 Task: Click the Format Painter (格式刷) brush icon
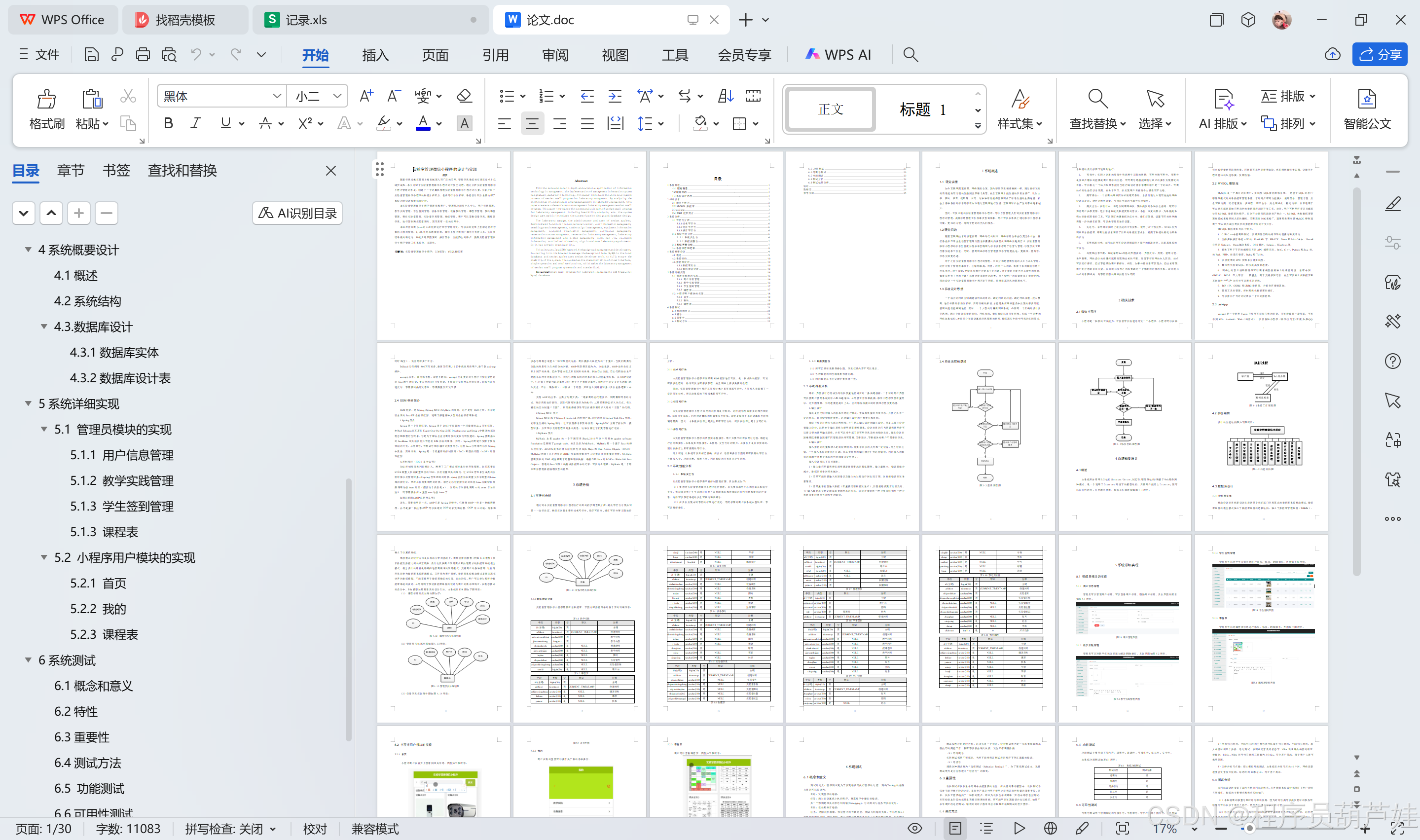pyautogui.click(x=46, y=99)
